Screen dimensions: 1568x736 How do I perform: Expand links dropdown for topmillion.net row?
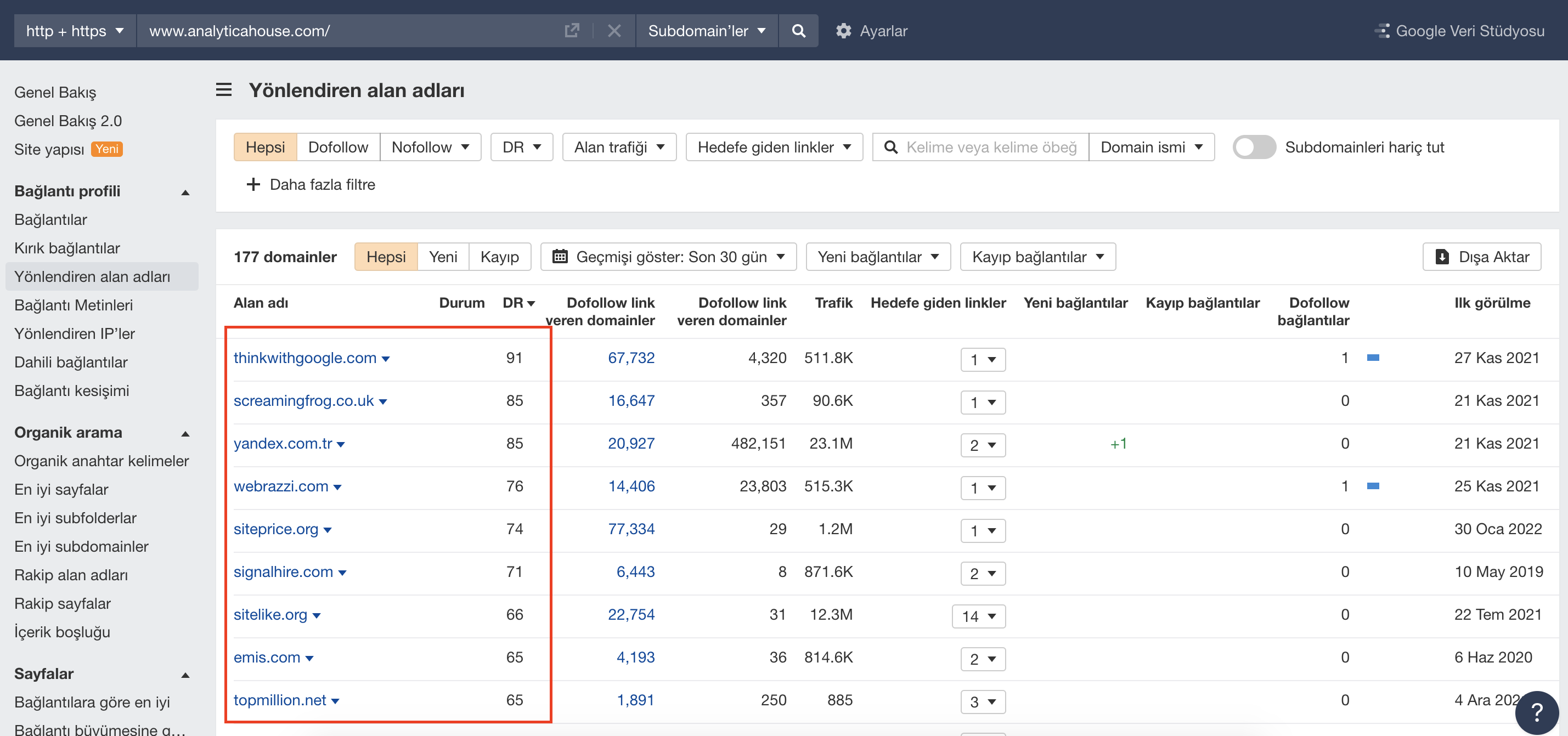(x=983, y=702)
